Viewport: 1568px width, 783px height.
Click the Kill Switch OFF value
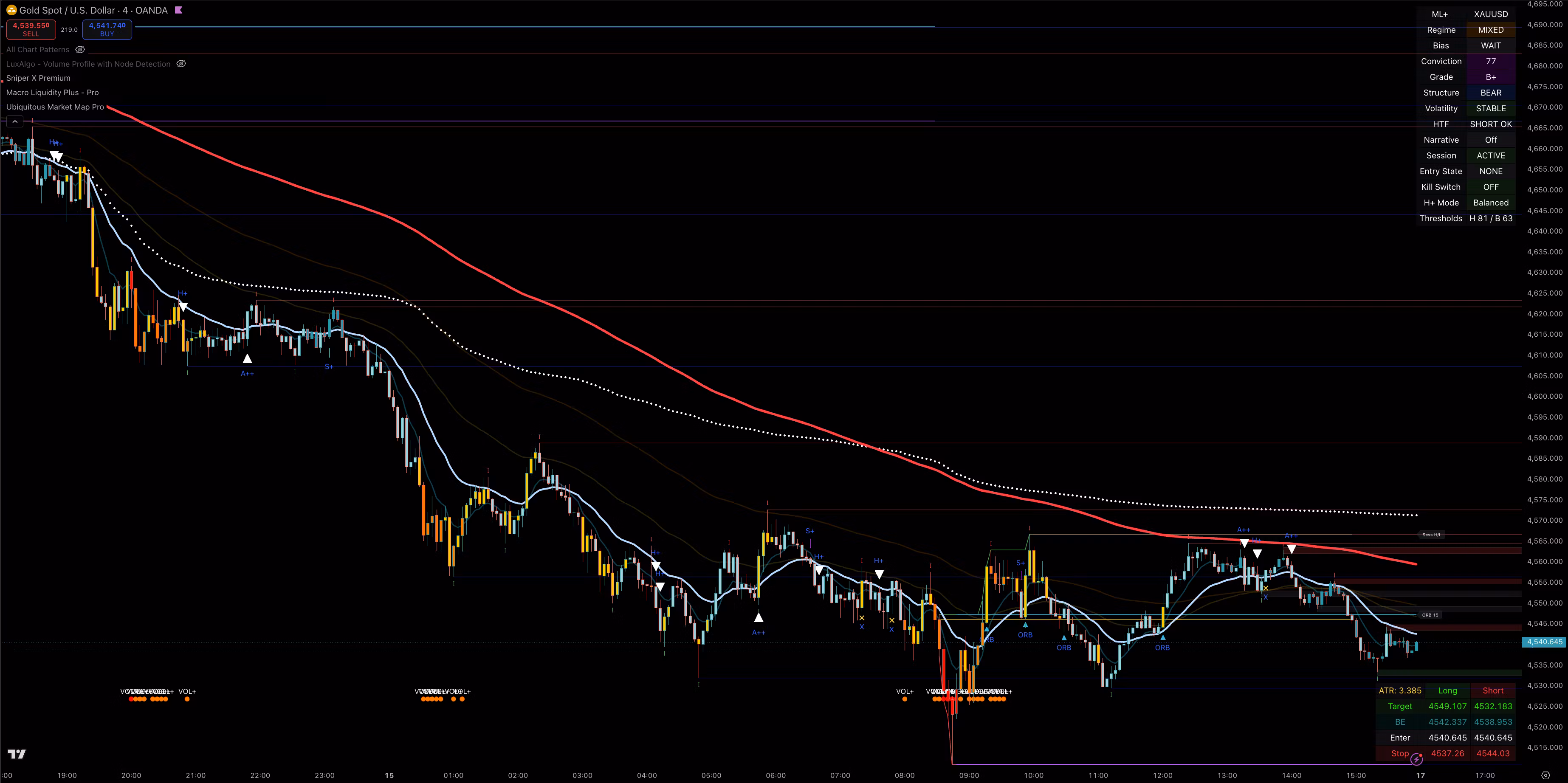1491,187
